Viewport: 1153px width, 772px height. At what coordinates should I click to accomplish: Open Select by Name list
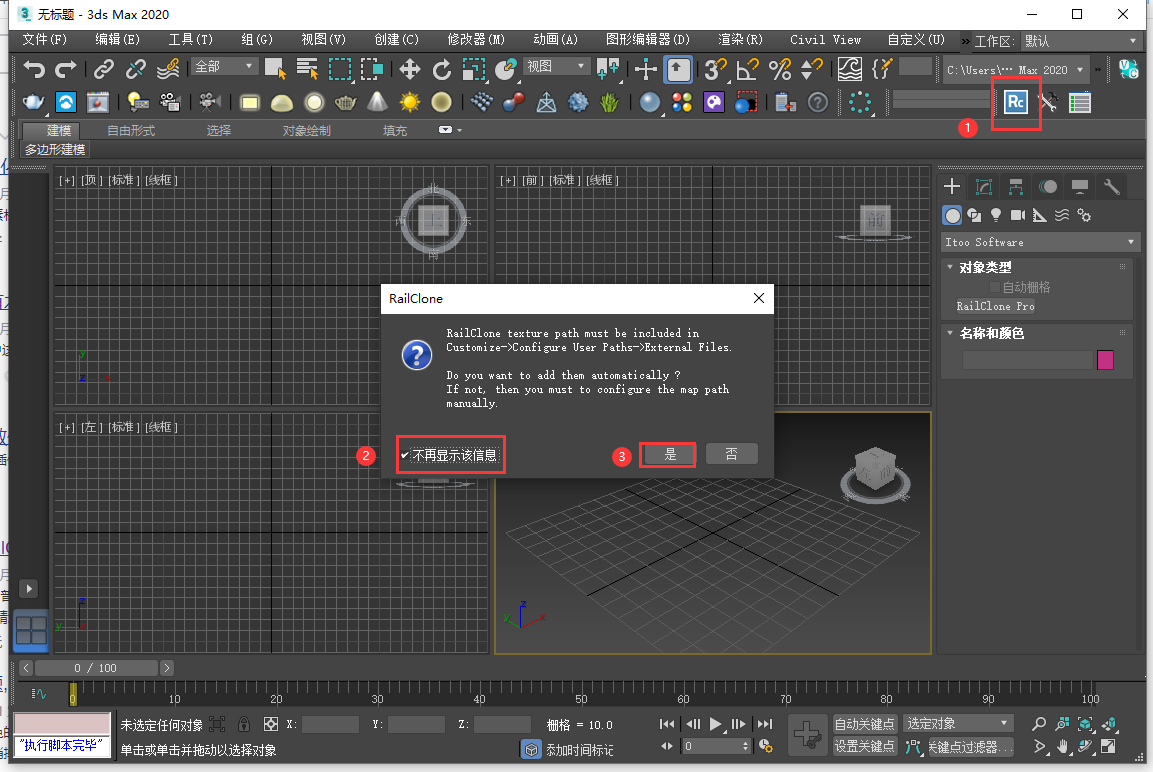coord(307,70)
